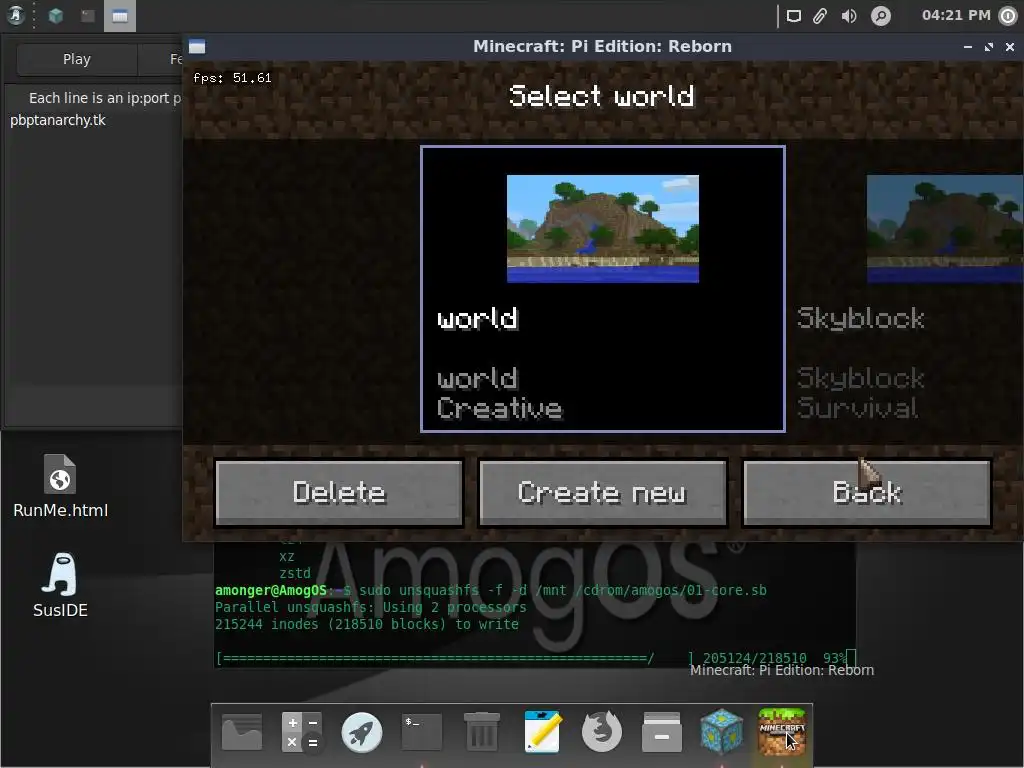Minimize the Minecraft Pi Edition window
The height and width of the screenshot is (768, 1024).
coord(967,47)
